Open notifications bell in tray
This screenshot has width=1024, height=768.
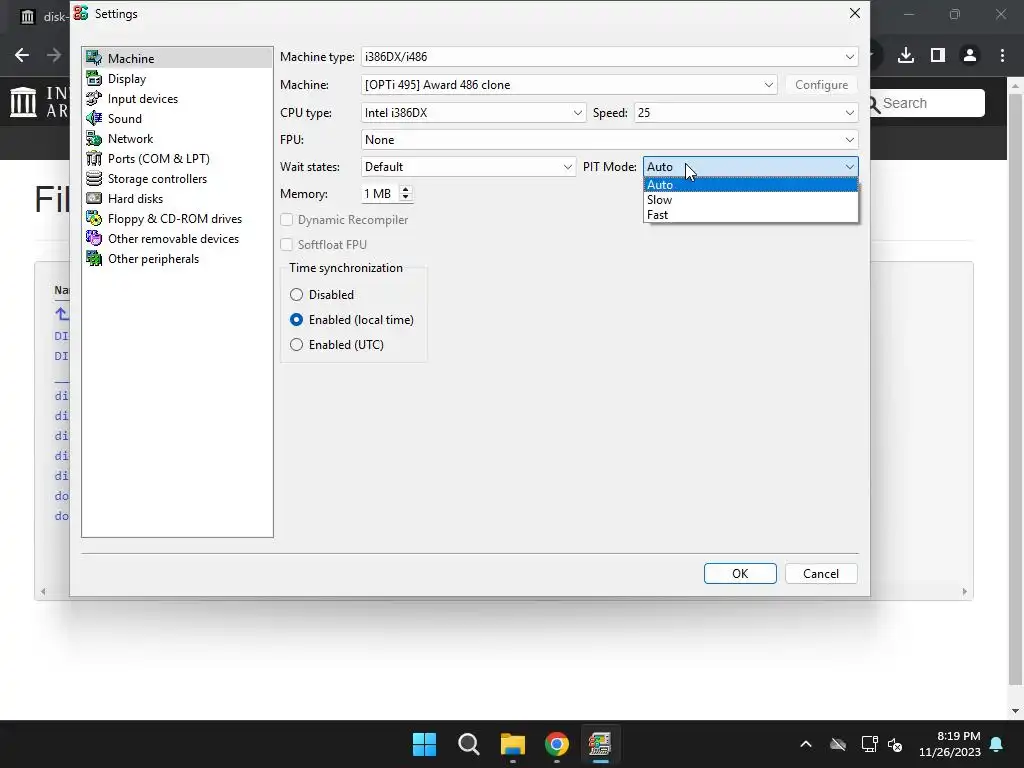pos(997,744)
